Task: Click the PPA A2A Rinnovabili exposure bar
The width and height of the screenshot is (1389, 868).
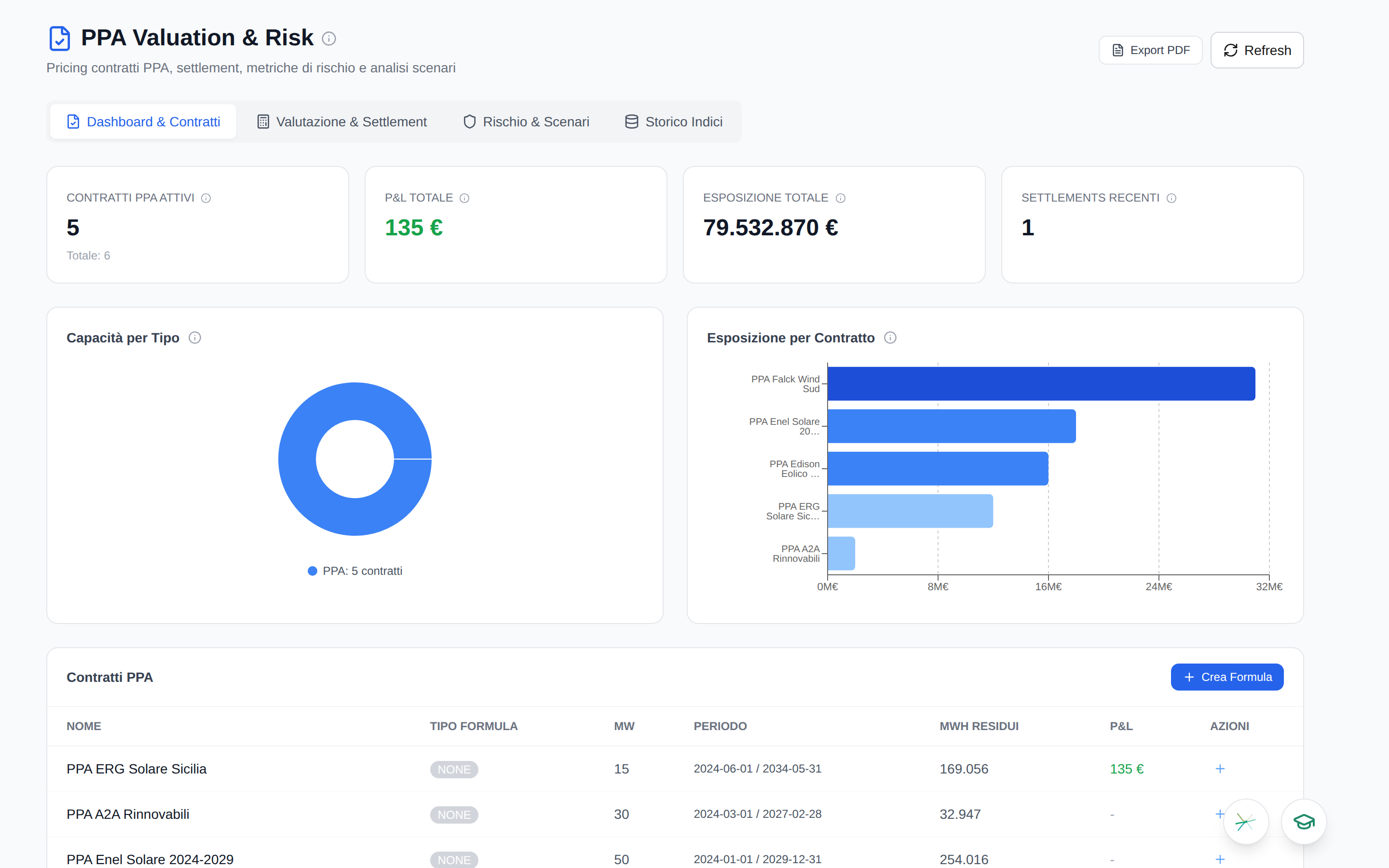Action: 842,554
